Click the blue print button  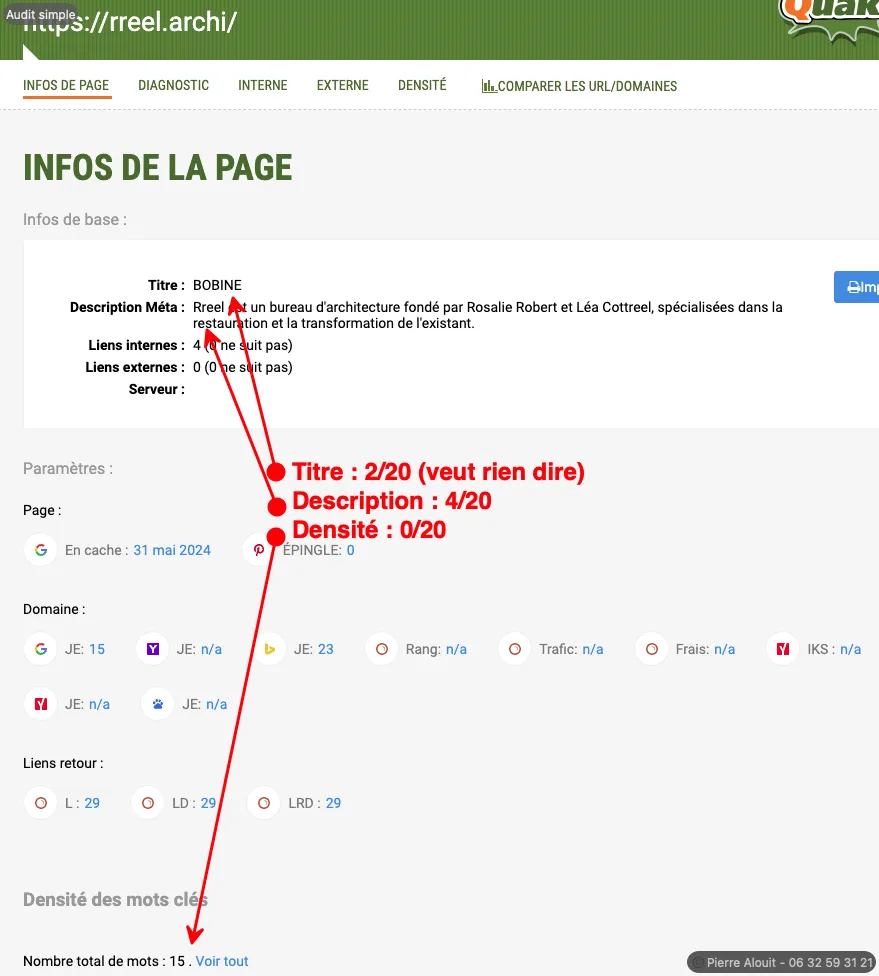pyautogui.click(x=858, y=287)
